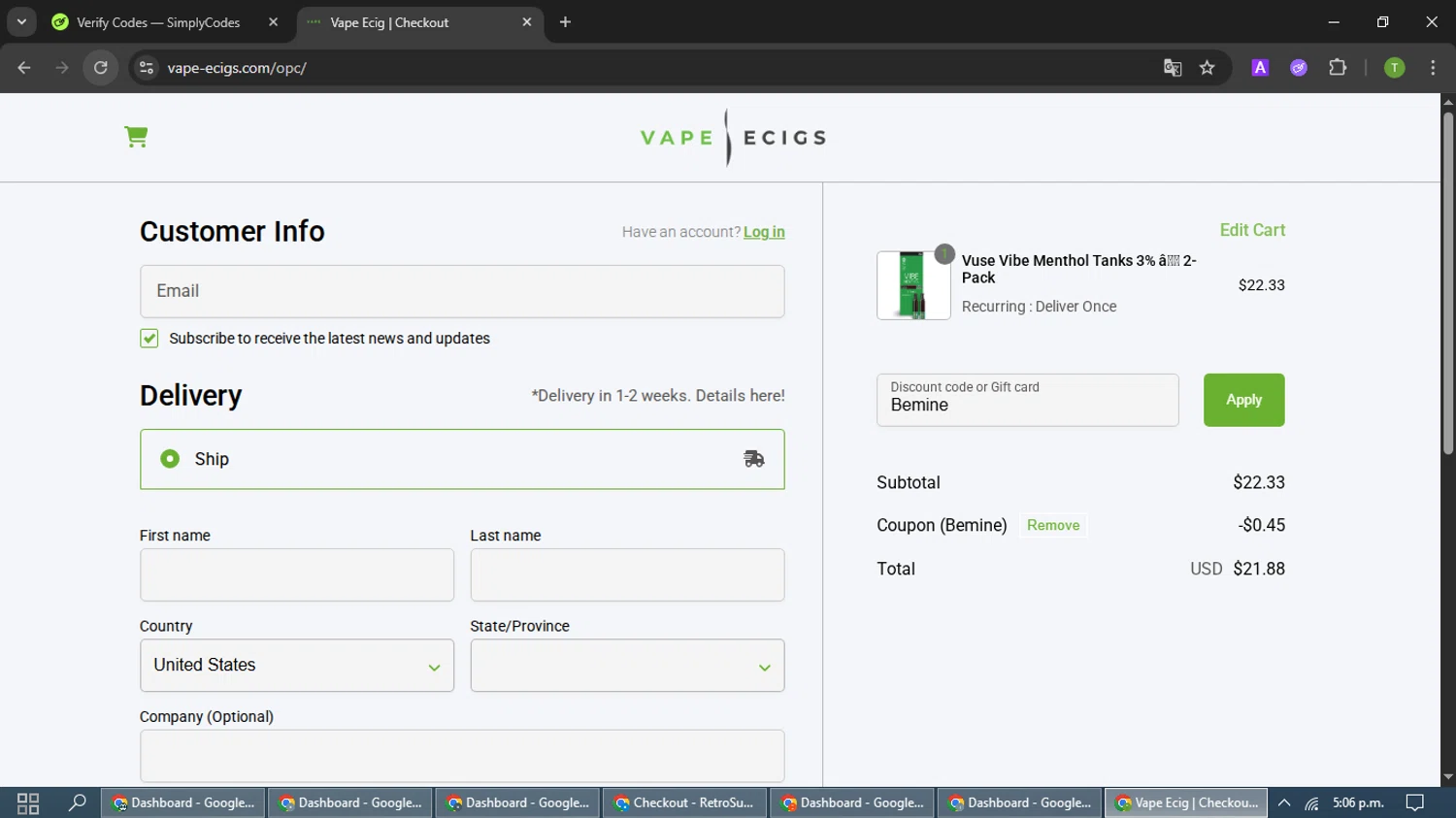Viewport: 1456px width, 818px height.
Task: Click the quantity badge on the product image
Action: (x=944, y=254)
